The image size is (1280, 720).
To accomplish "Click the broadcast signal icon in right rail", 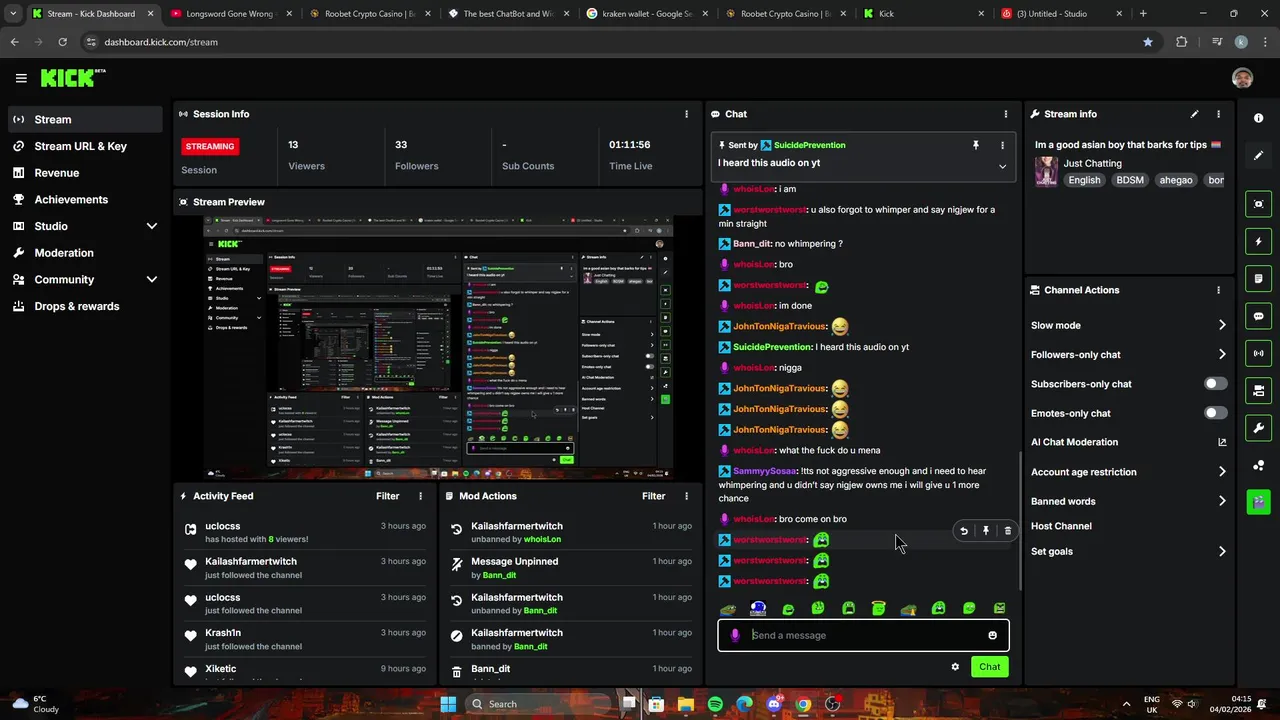I will pyautogui.click(x=1258, y=353).
